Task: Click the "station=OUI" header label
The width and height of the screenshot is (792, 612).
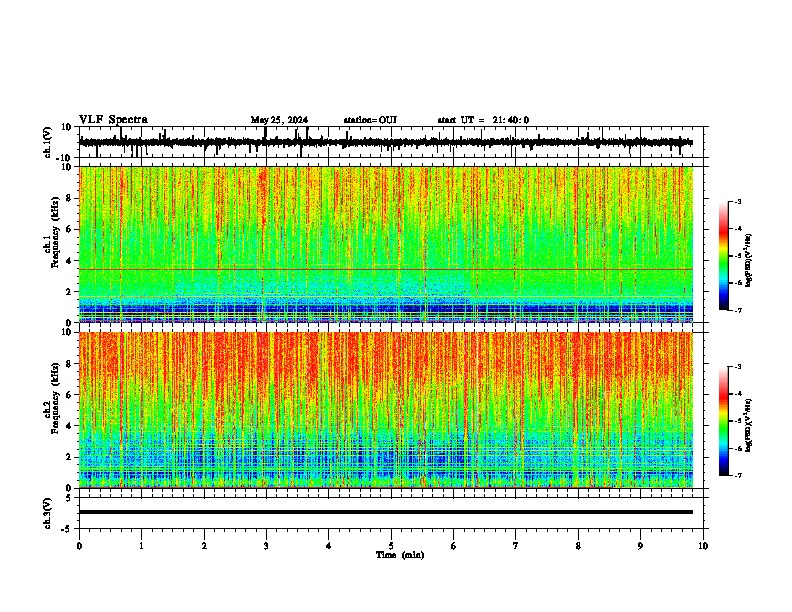Action: point(370,120)
